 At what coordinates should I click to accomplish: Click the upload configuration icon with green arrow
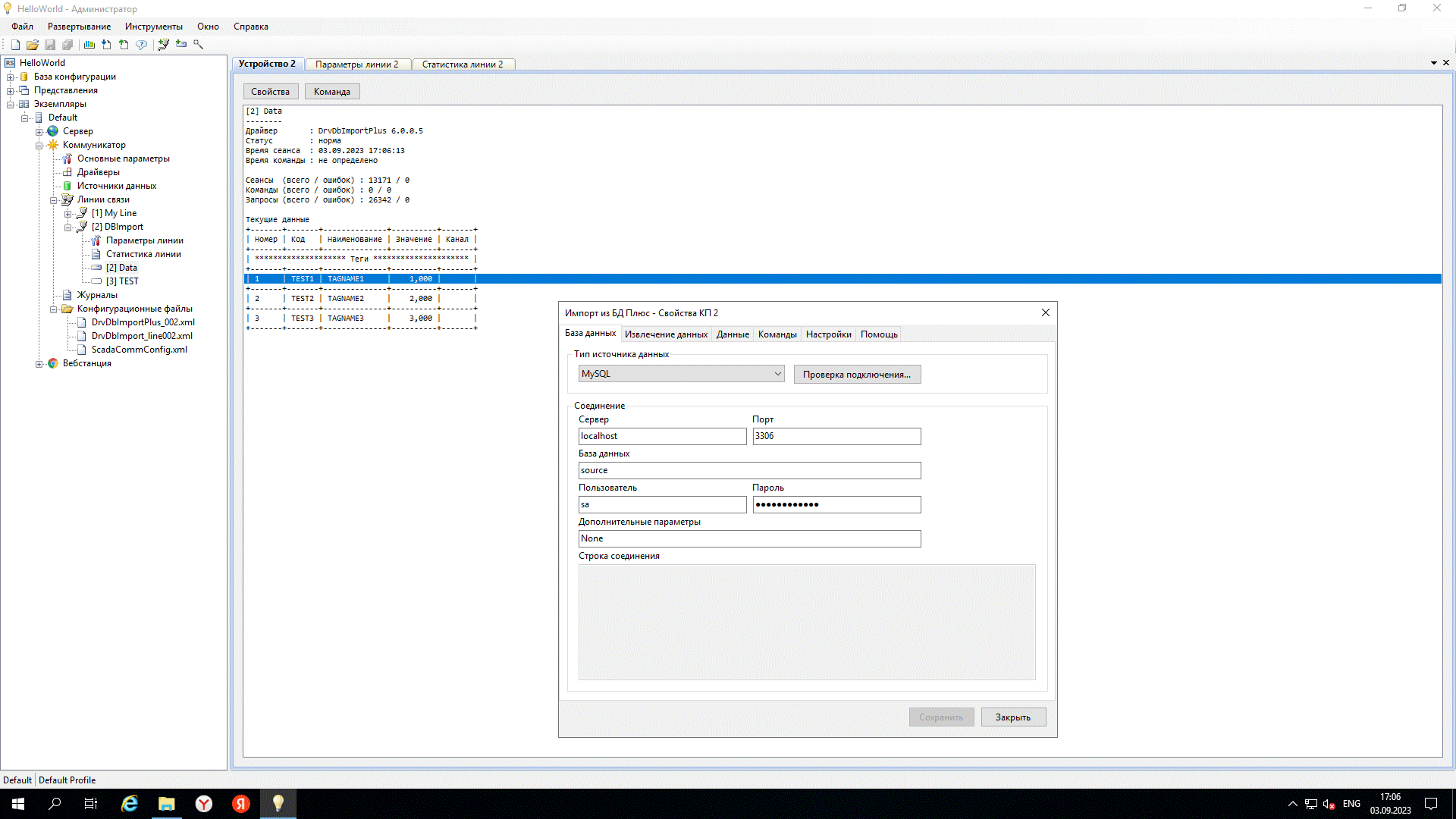click(x=124, y=45)
